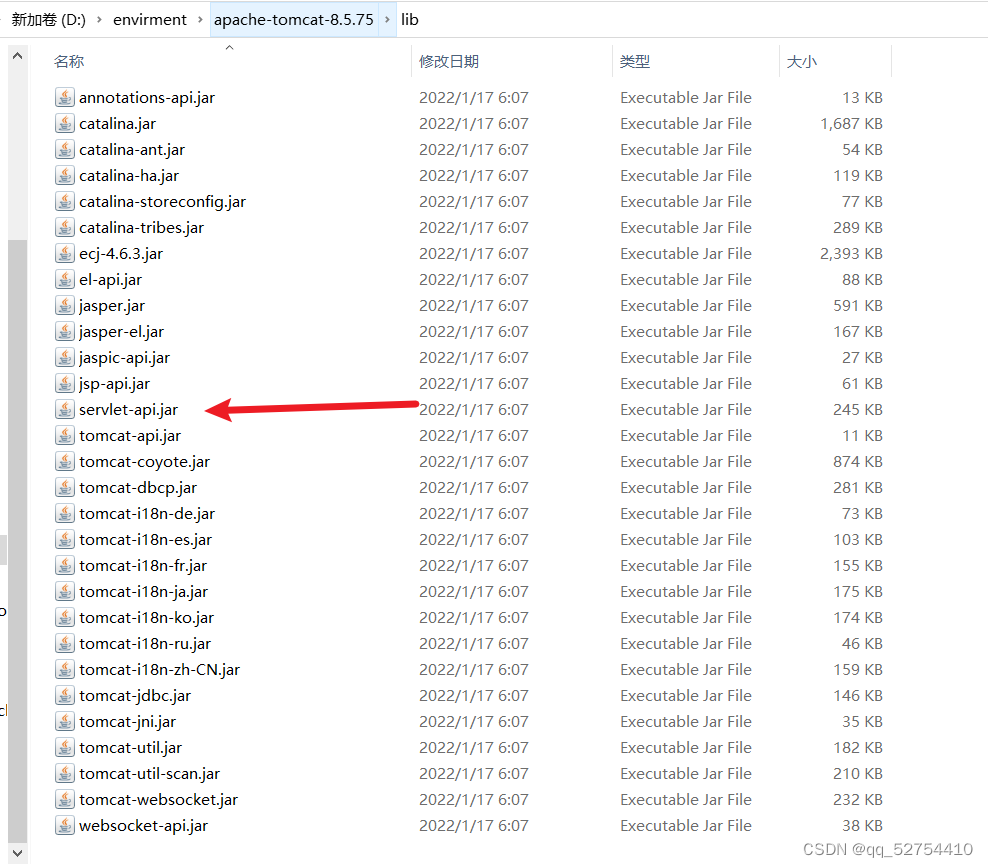Click the jar icon of tomcat-util.jar

point(64,747)
